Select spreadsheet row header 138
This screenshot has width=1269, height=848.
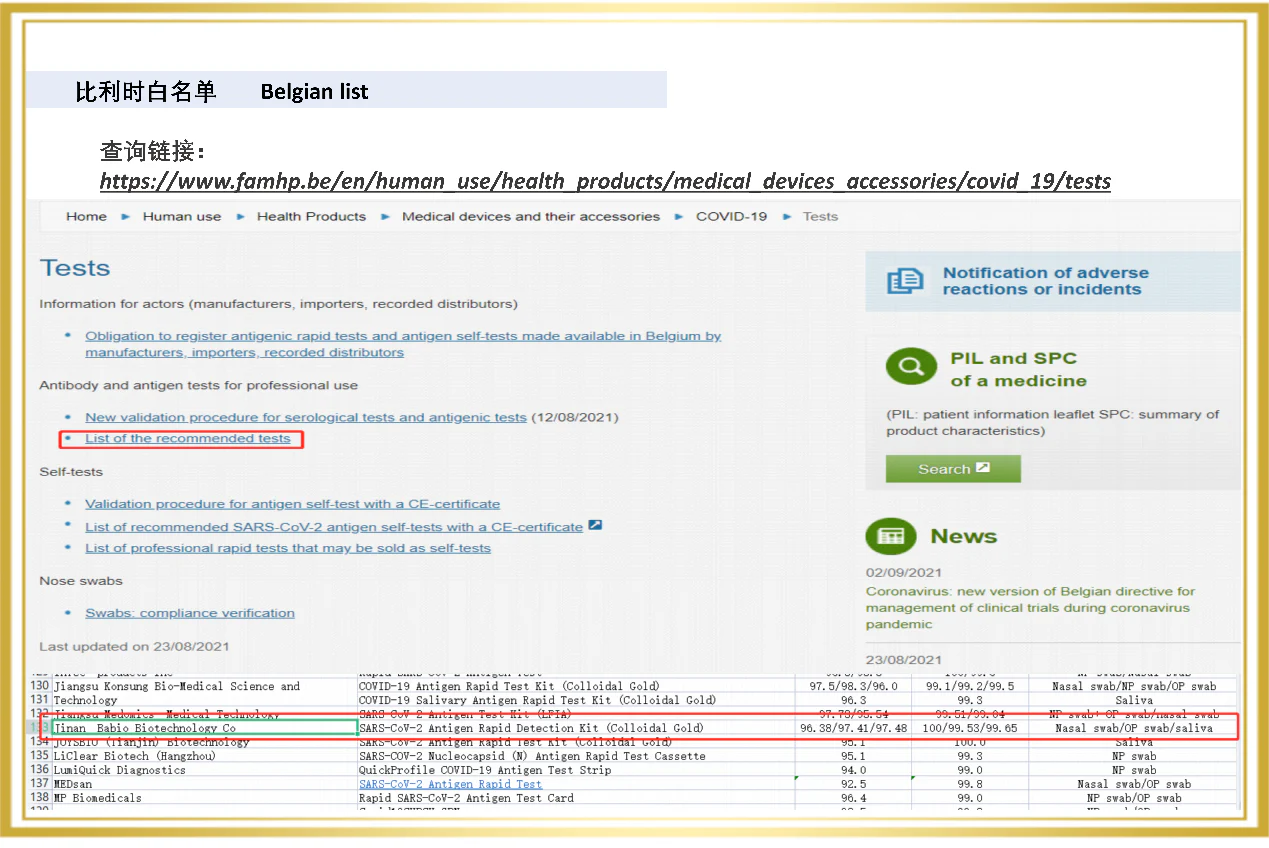point(40,798)
